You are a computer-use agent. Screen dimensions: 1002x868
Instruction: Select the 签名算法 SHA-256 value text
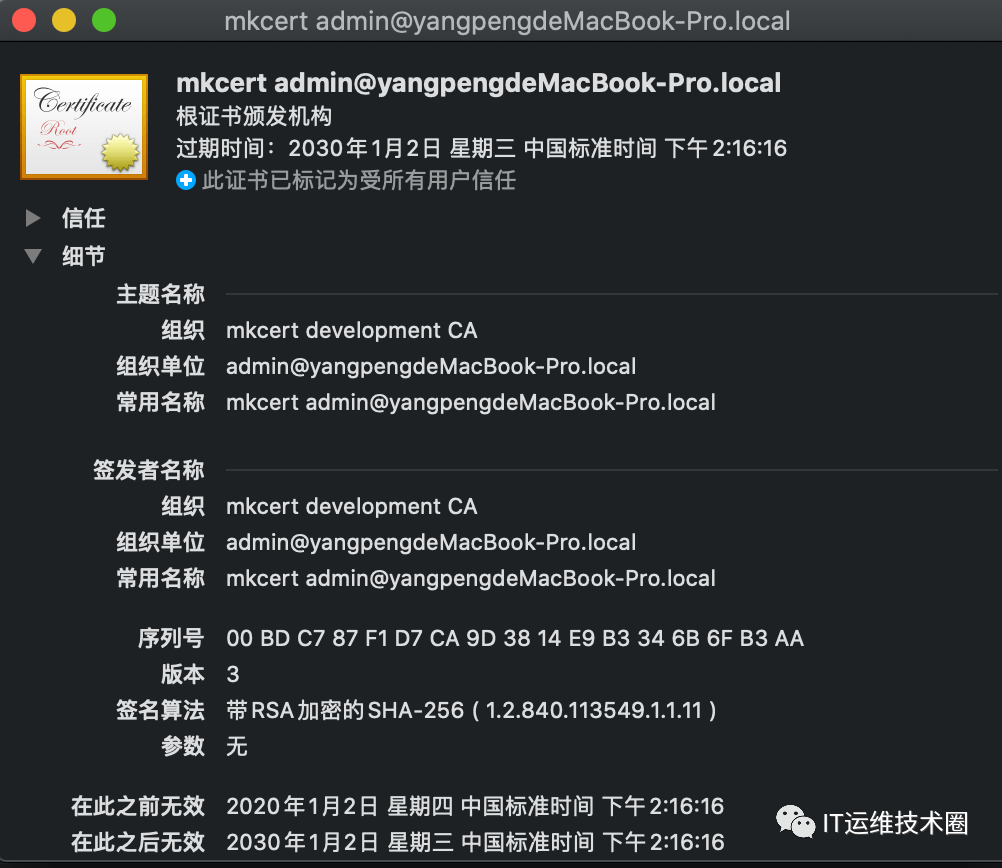point(472,711)
